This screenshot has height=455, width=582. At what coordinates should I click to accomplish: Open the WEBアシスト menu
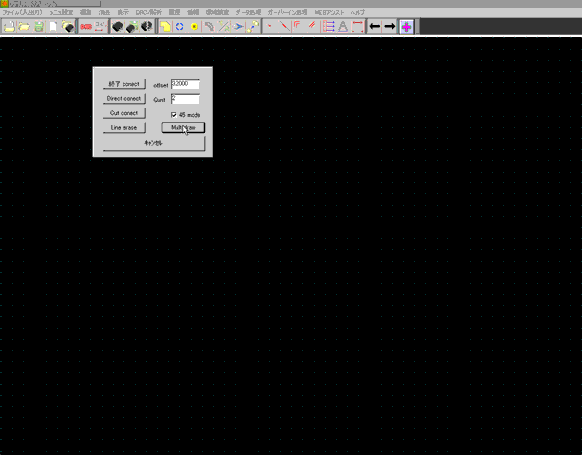point(329,12)
